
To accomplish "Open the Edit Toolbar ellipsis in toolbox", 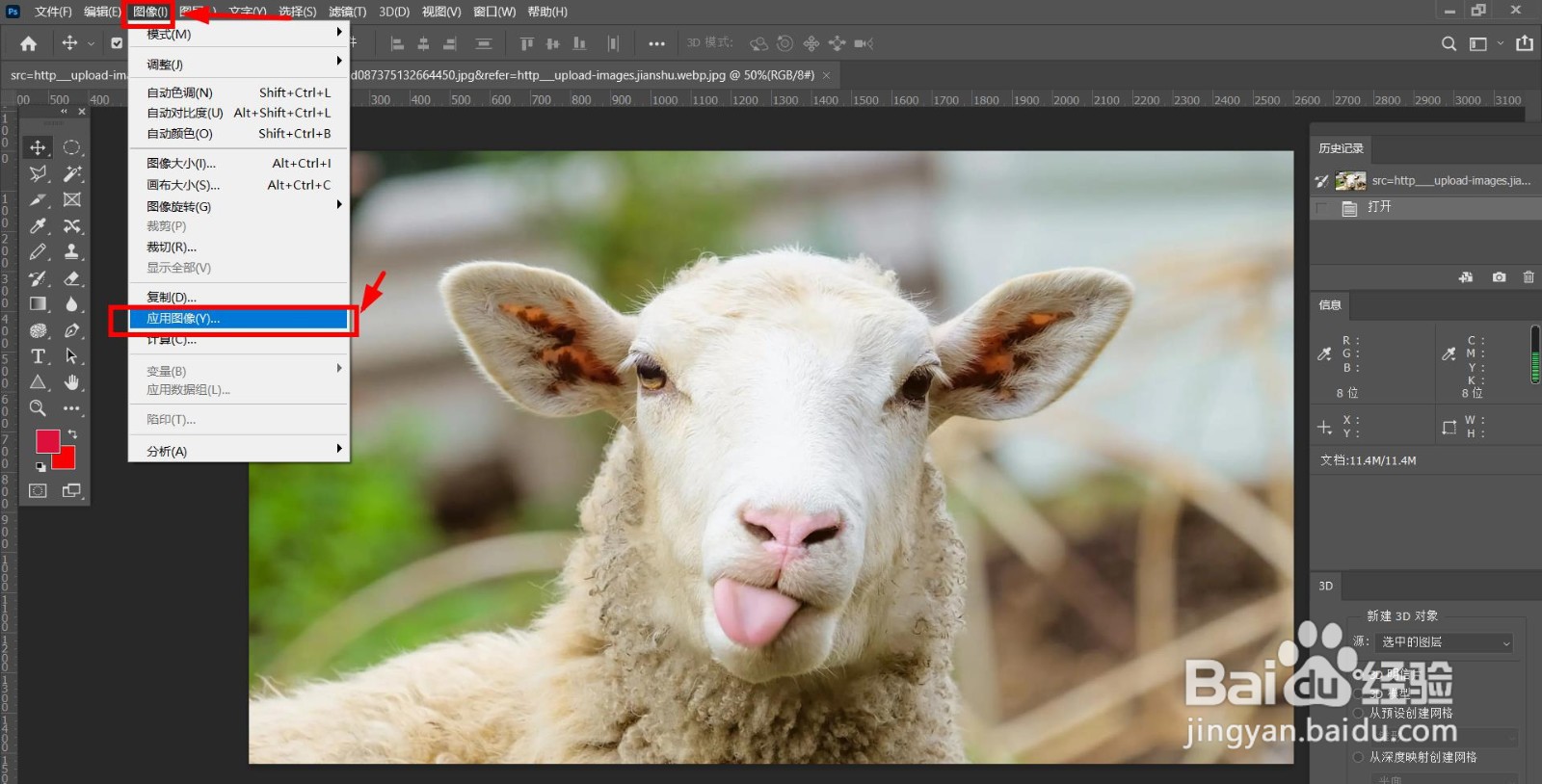I will point(72,408).
